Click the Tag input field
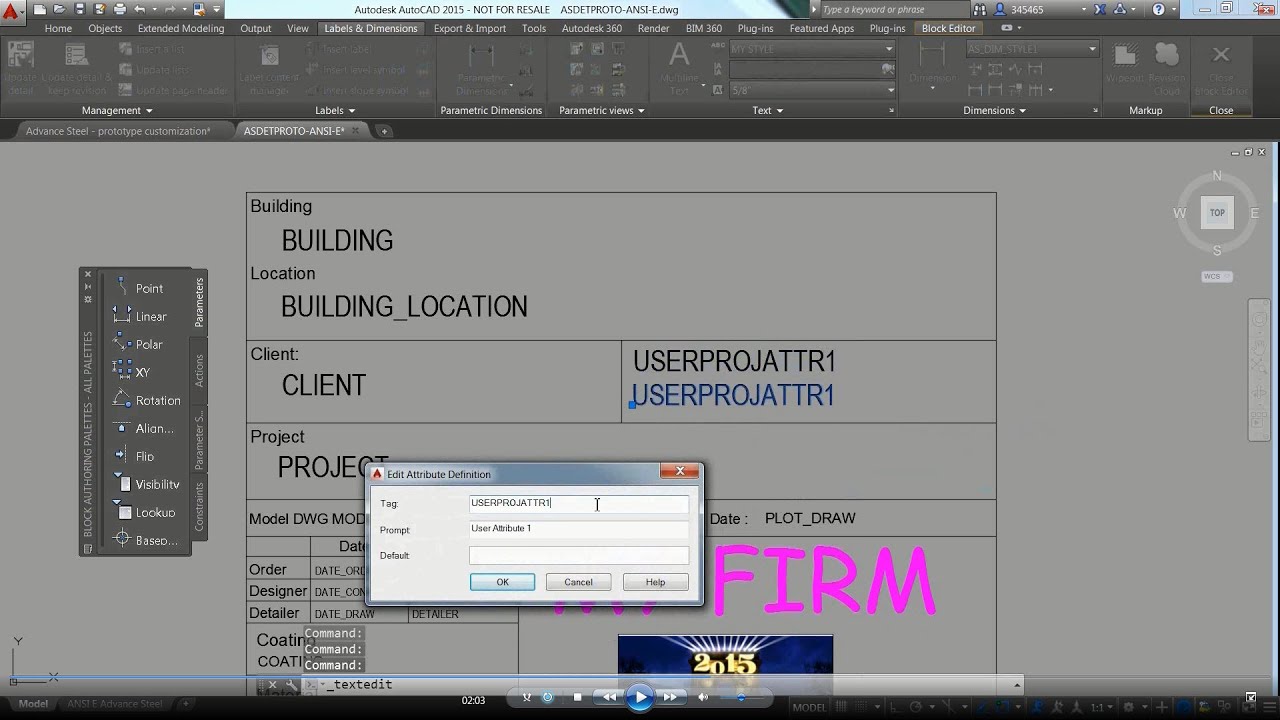 point(579,504)
